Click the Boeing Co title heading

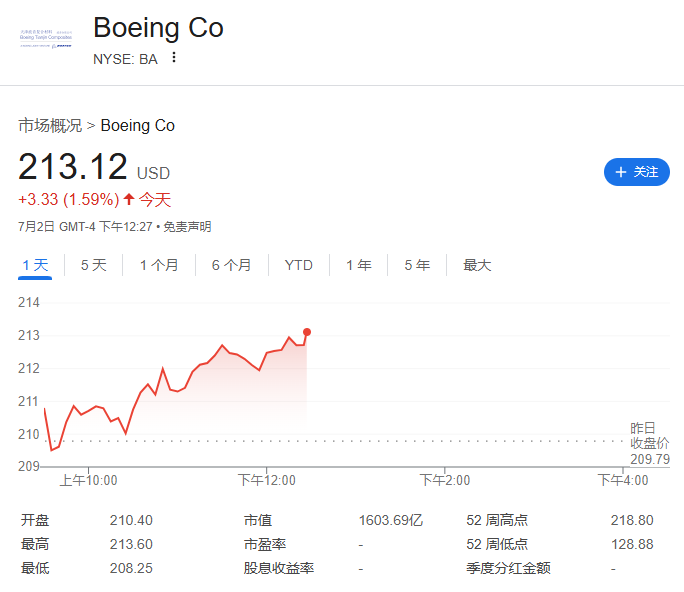pos(158,28)
